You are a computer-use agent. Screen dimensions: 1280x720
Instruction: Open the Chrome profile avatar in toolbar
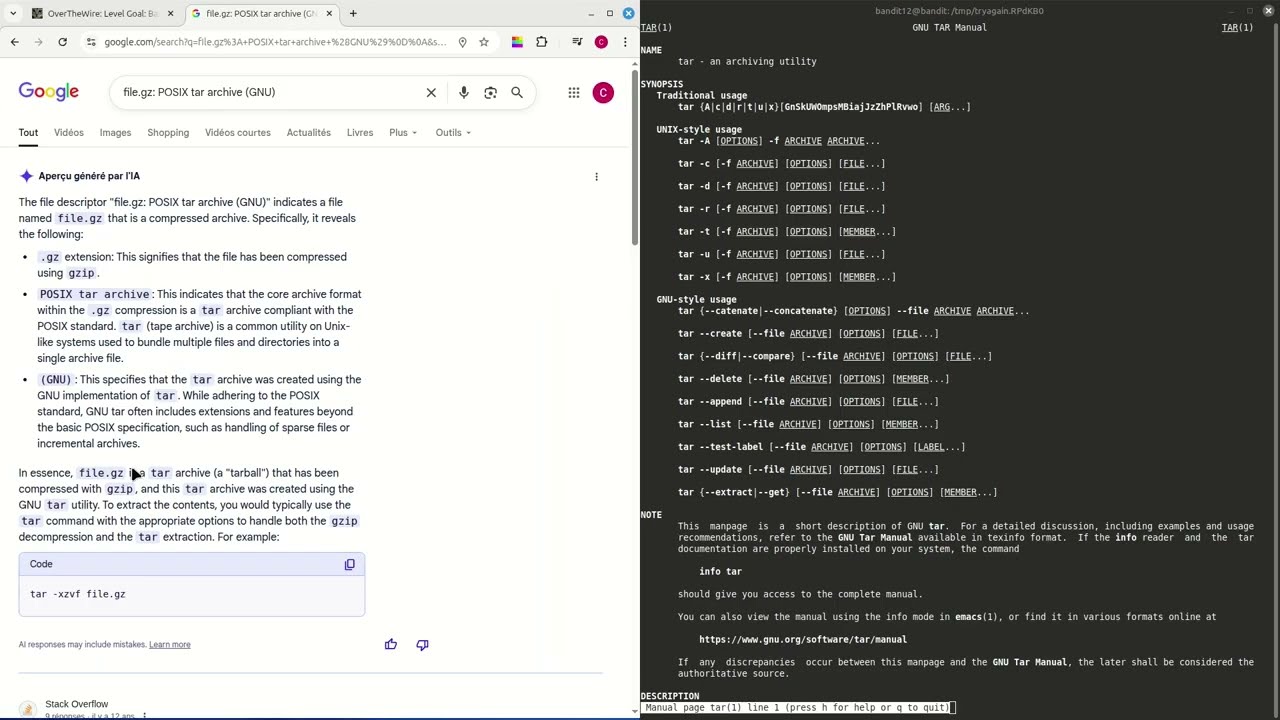(601, 42)
